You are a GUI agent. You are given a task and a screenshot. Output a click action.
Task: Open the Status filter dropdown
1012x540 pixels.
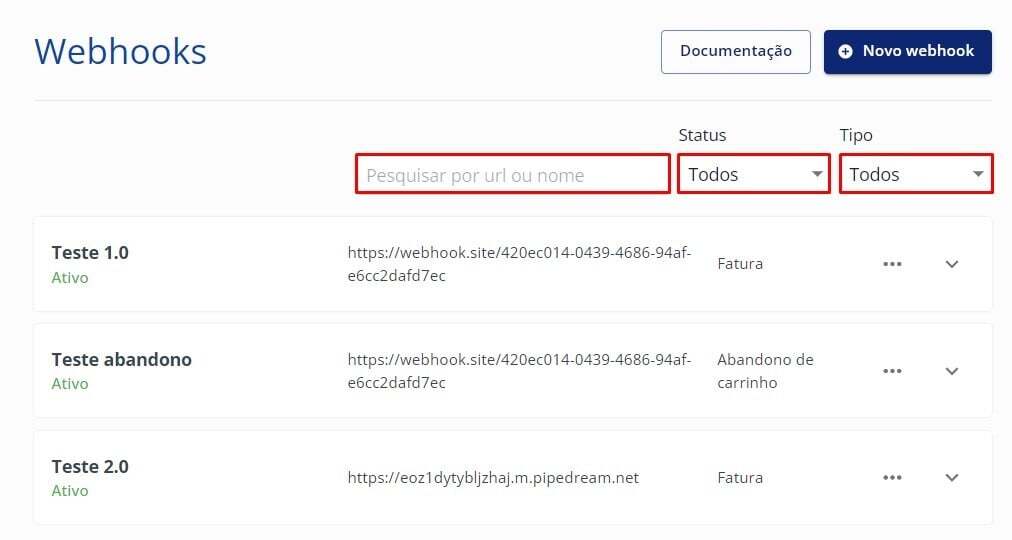754,174
